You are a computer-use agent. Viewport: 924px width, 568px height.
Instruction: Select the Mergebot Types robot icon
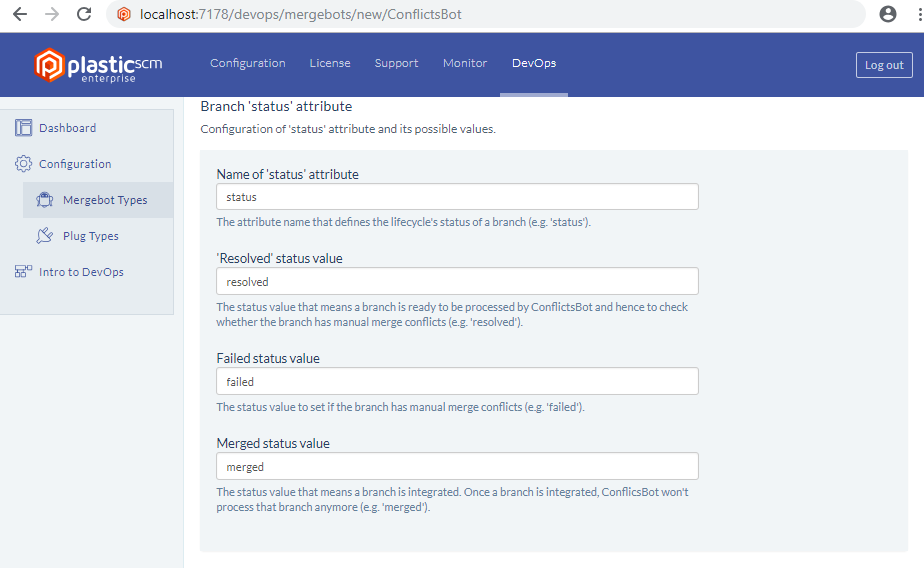(45, 200)
